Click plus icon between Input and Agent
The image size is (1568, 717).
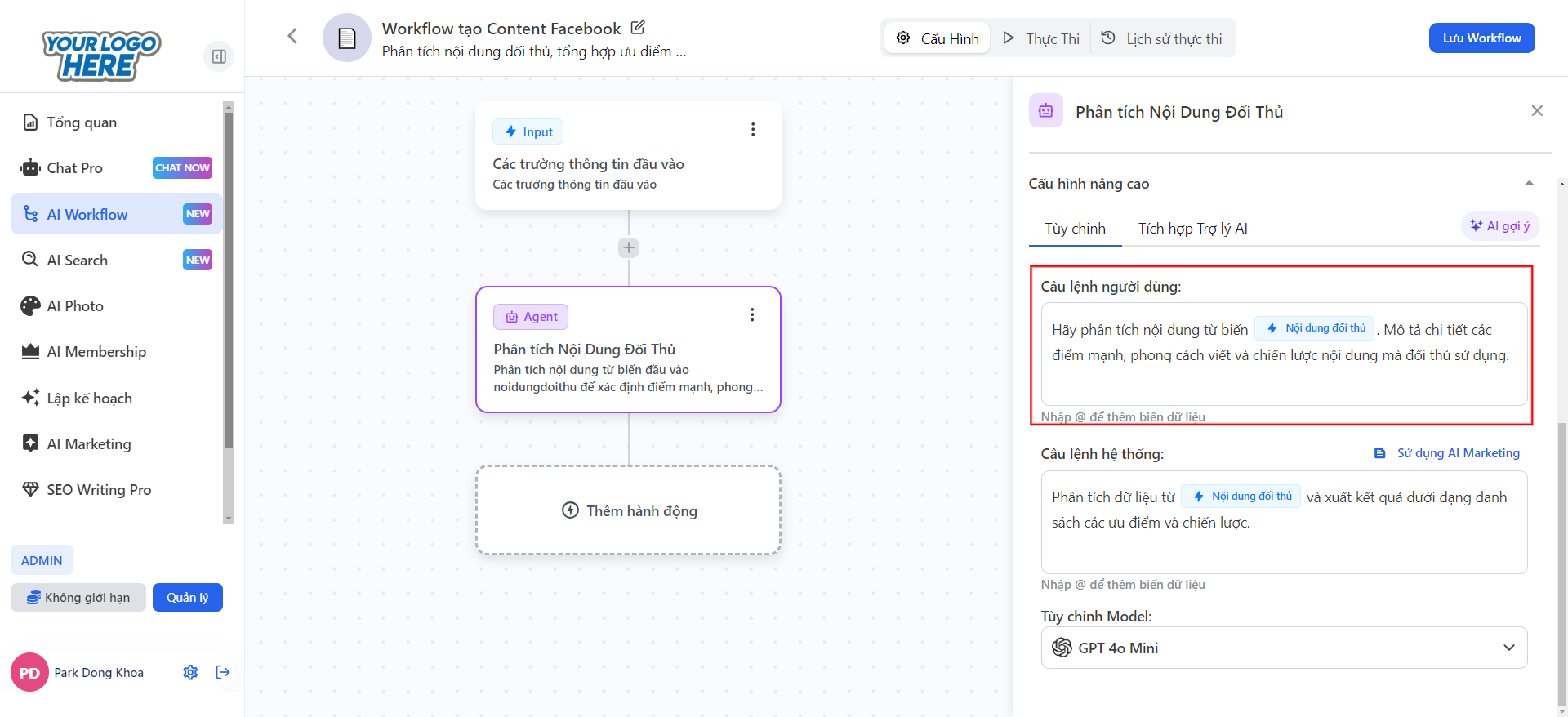[628, 247]
